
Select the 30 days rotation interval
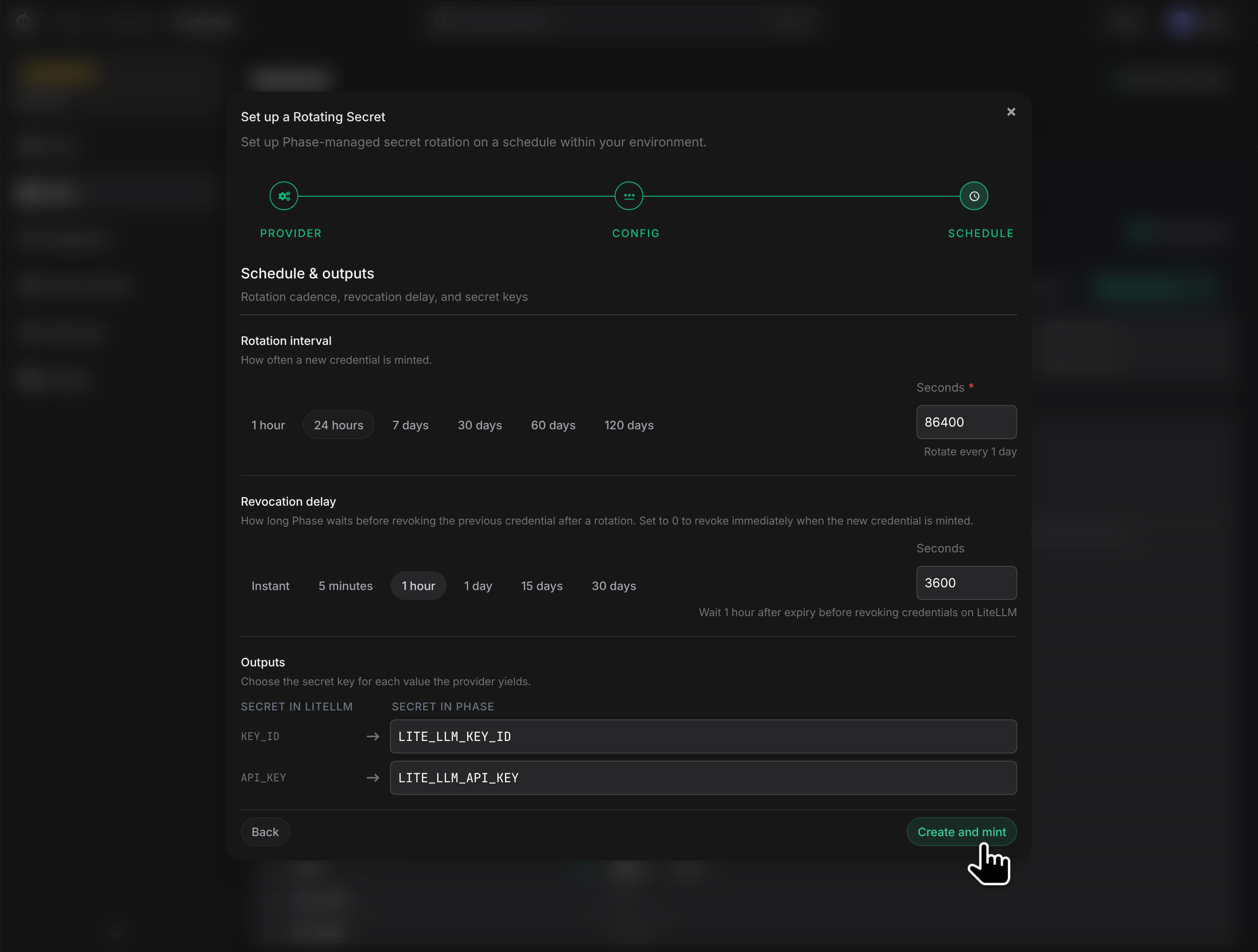click(480, 425)
